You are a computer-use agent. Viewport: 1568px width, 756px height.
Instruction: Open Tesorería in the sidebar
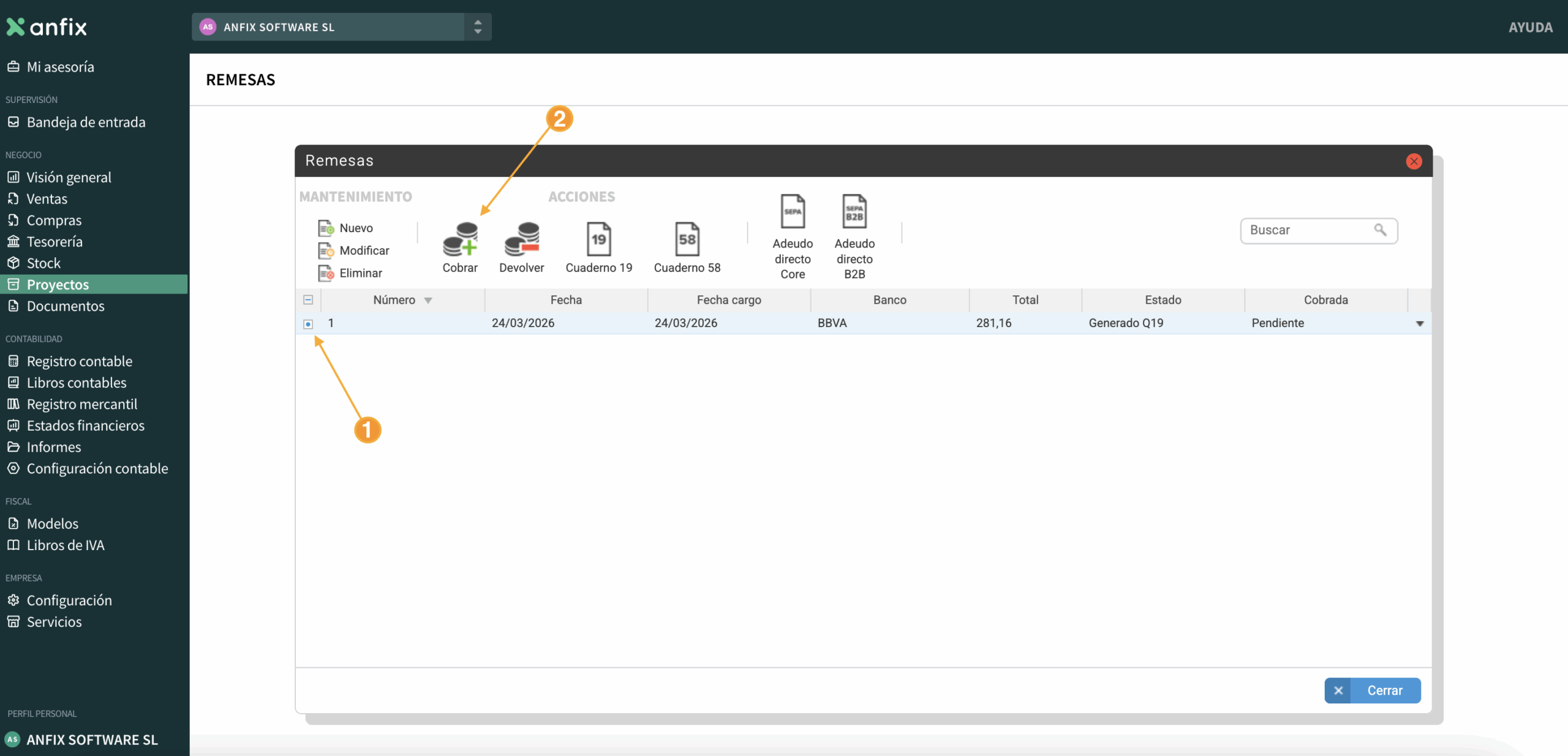point(55,241)
